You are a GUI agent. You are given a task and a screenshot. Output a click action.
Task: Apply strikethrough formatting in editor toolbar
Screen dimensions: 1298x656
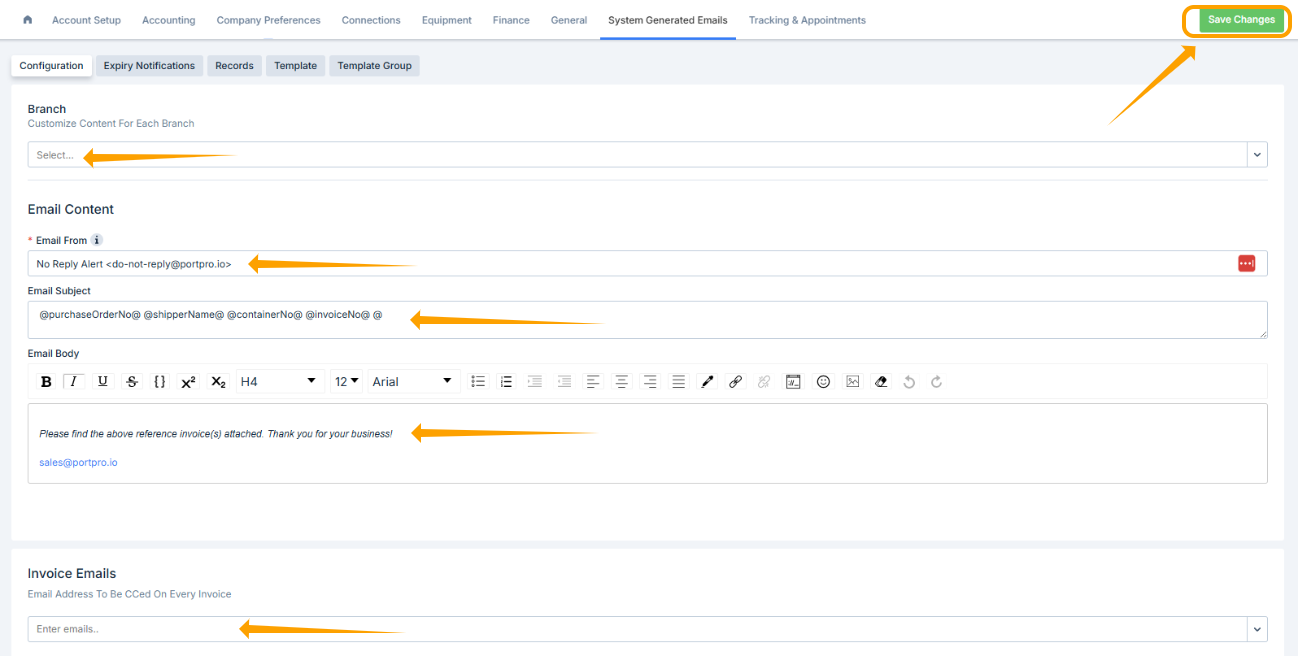click(132, 382)
